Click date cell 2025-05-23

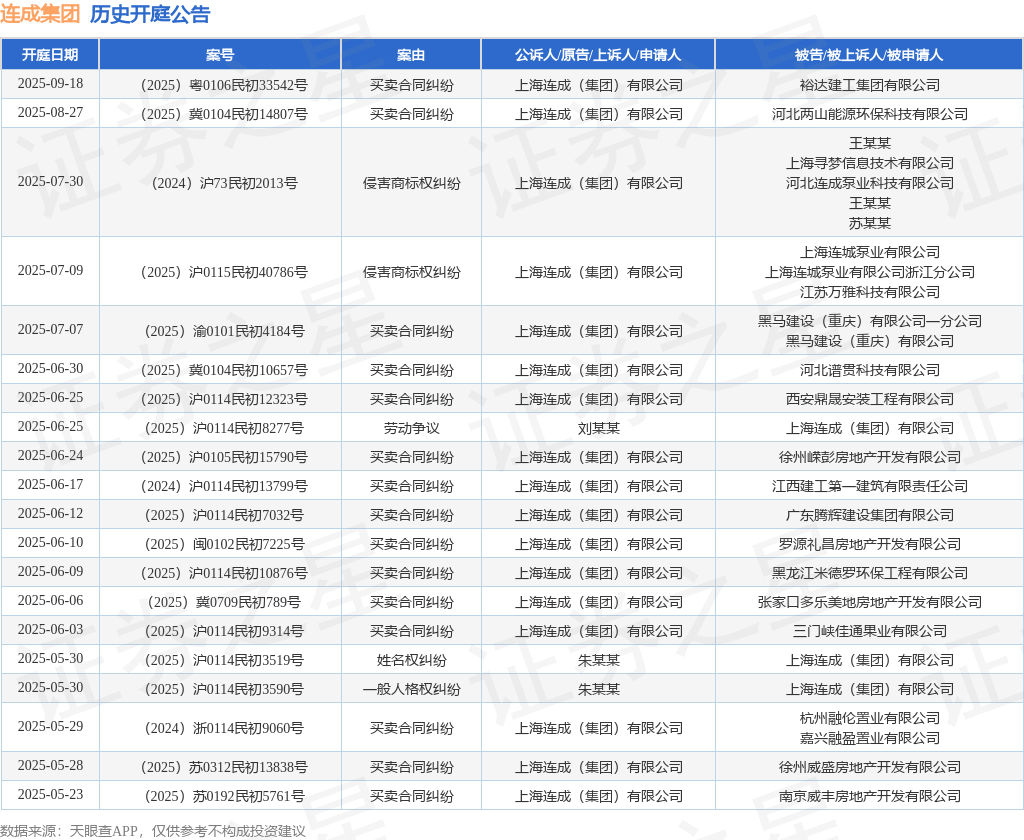(50, 794)
